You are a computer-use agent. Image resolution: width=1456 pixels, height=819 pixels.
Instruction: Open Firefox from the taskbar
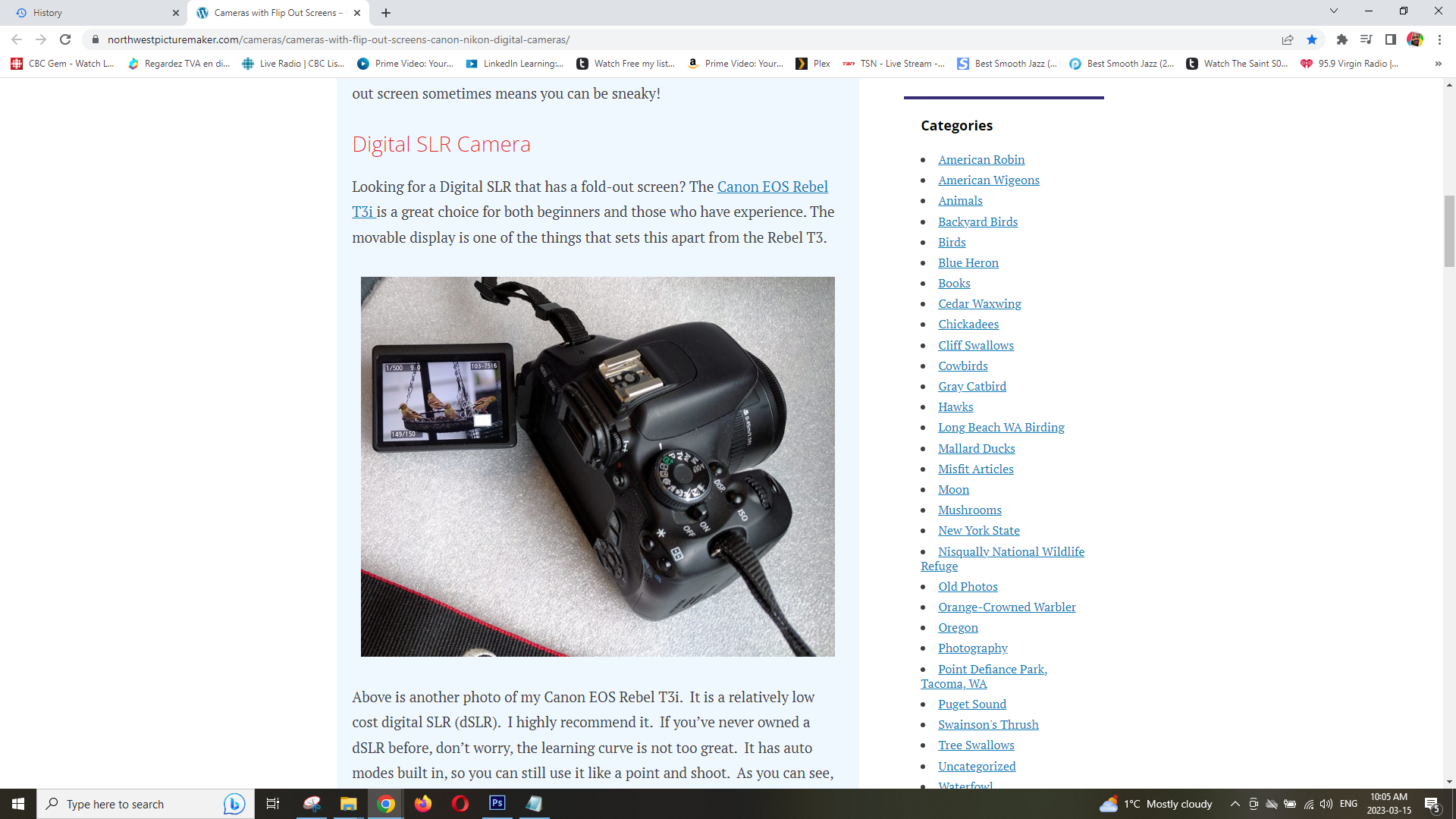pos(422,803)
